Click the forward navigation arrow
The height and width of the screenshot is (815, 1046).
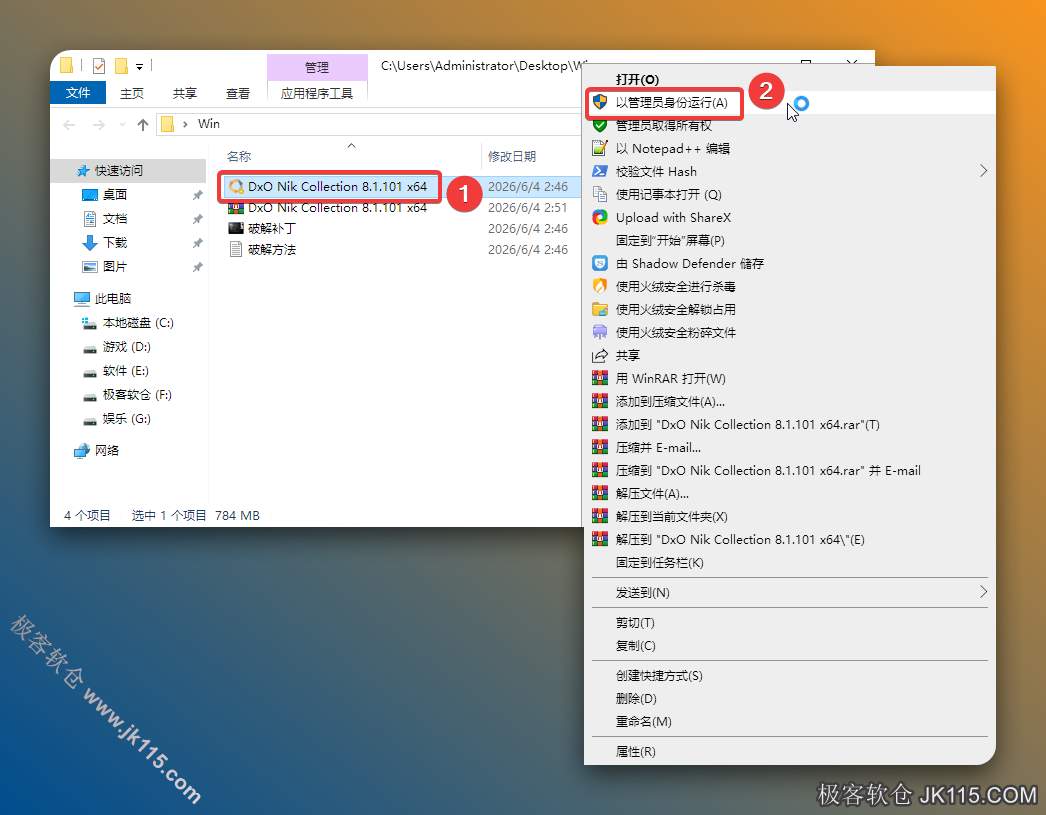pyautogui.click(x=99, y=125)
